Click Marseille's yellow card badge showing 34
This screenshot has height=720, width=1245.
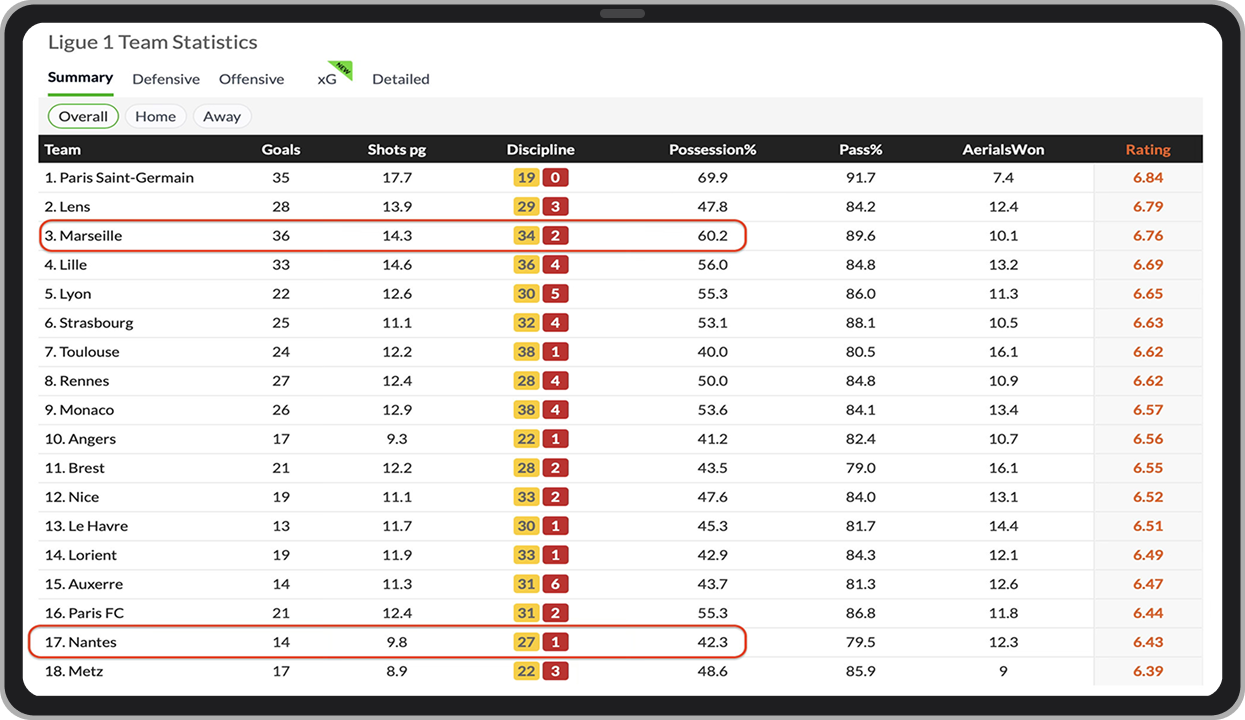coord(526,236)
